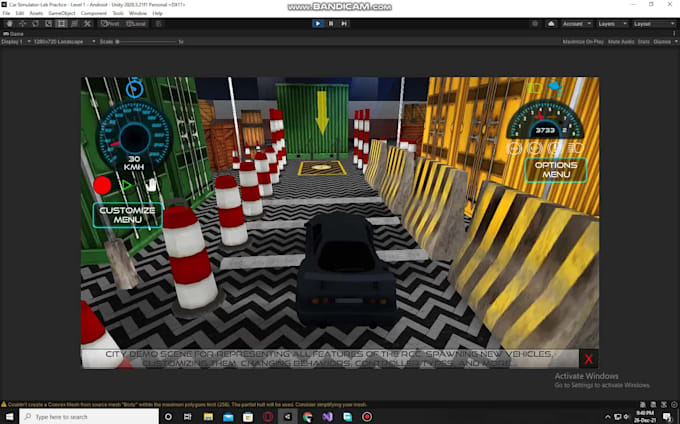The width and height of the screenshot is (680, 424).
Task: Click the Game view Scale slider
Action: (147, 42)
